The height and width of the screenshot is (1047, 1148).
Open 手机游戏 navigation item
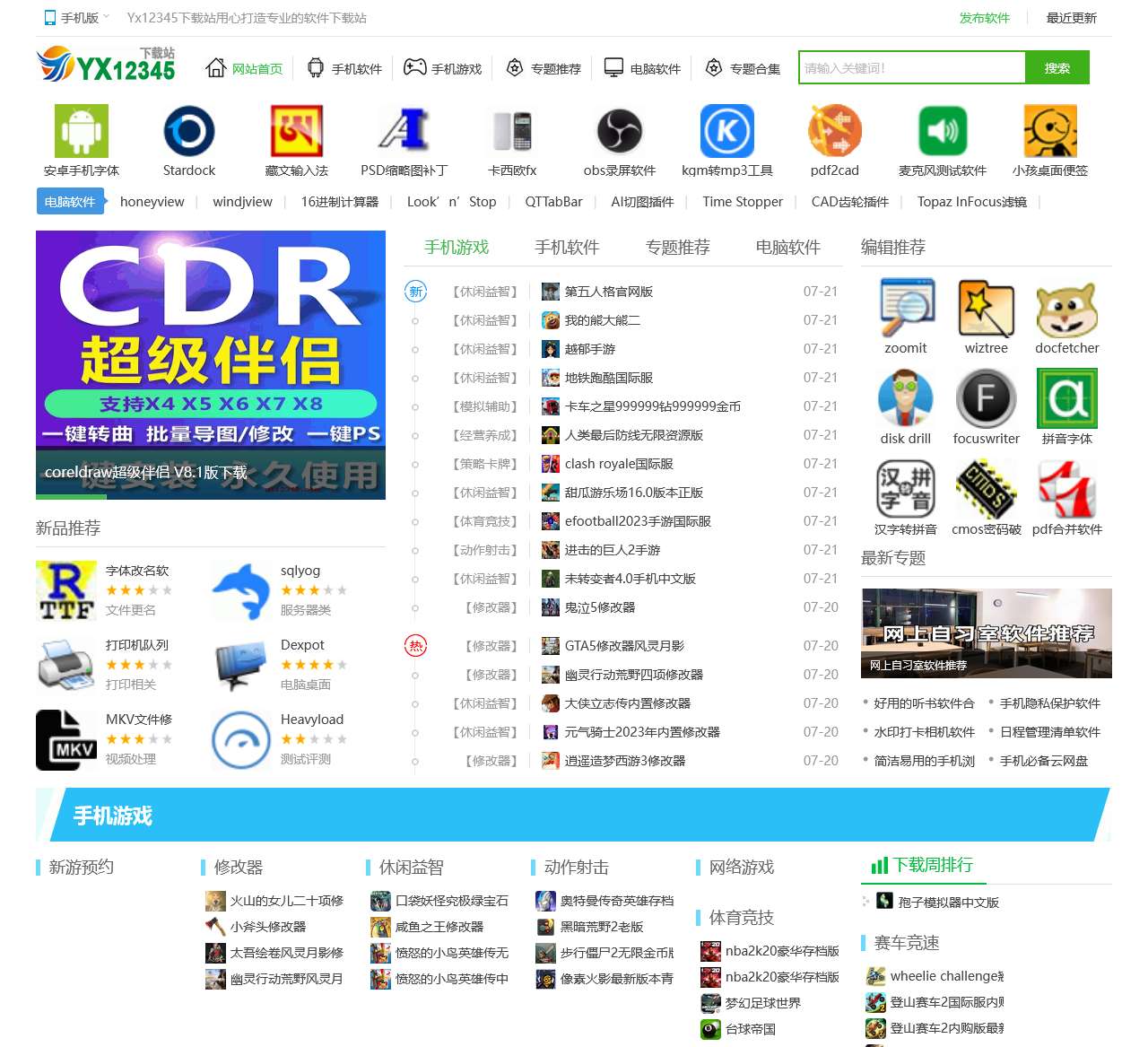(443, 68)
